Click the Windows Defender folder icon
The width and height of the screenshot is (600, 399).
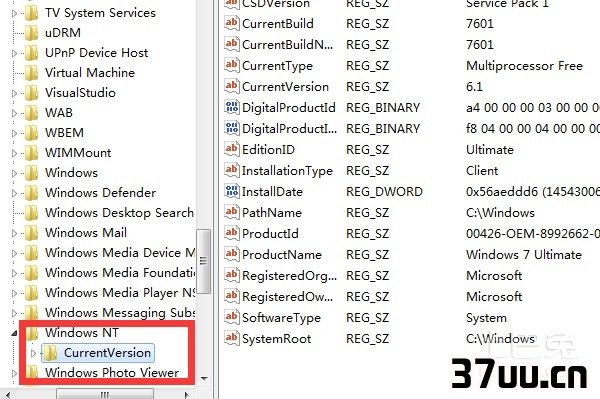coord(31,192)
